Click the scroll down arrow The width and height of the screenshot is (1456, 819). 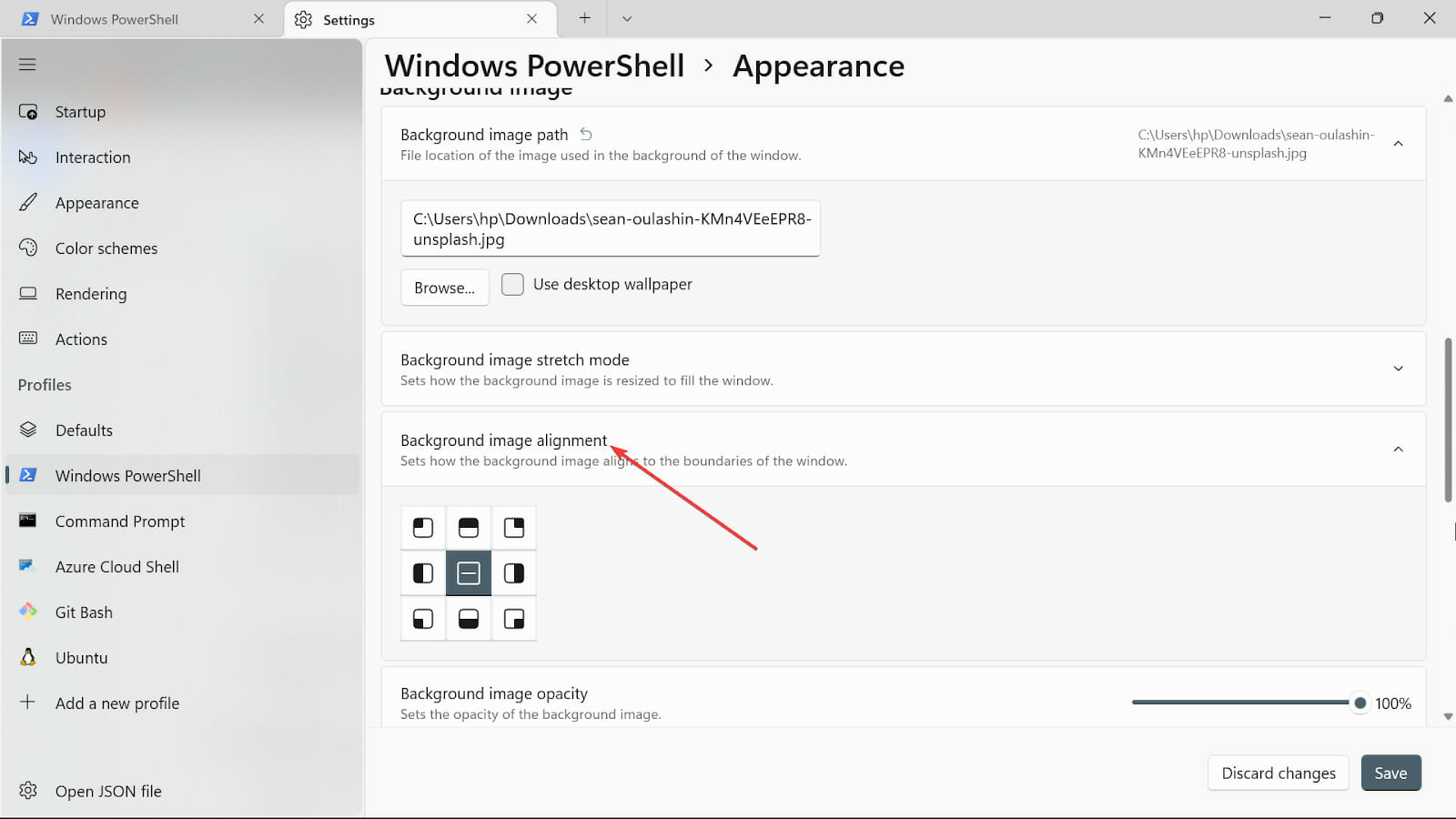(x=1448, y=717)
